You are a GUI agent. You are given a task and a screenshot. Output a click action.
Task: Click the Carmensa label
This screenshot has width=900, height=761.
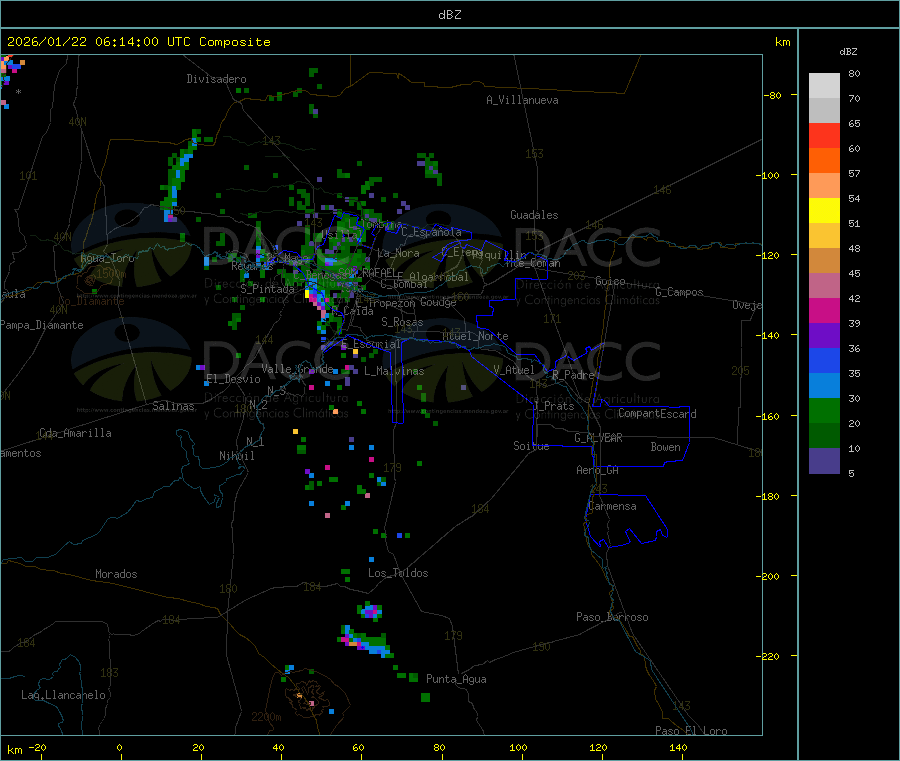click(612, 506)
